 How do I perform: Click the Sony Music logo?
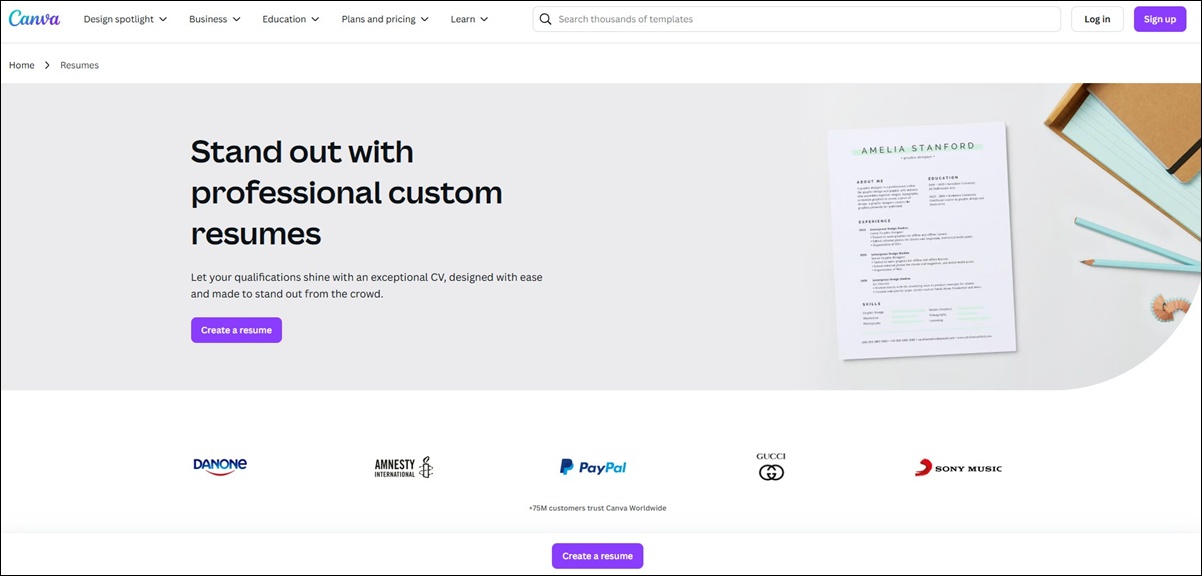(958, 467)
